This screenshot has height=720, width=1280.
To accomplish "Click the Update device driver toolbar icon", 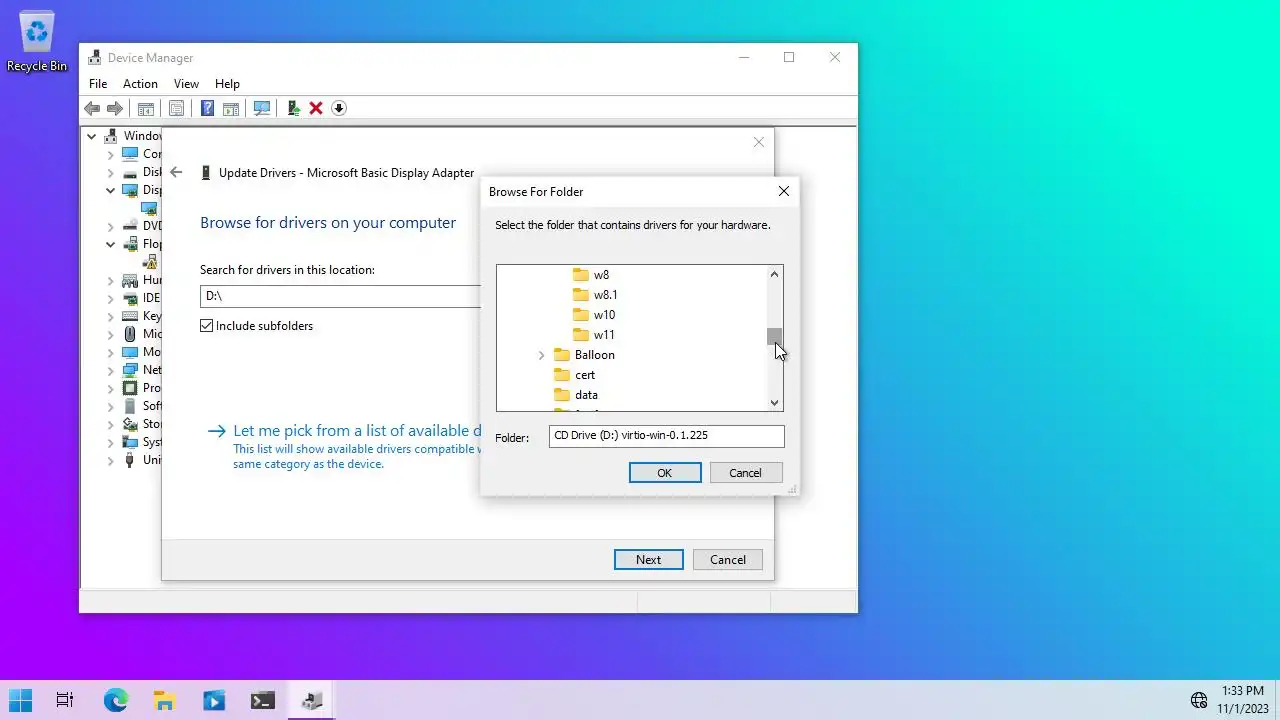I will tap(293, 108).
